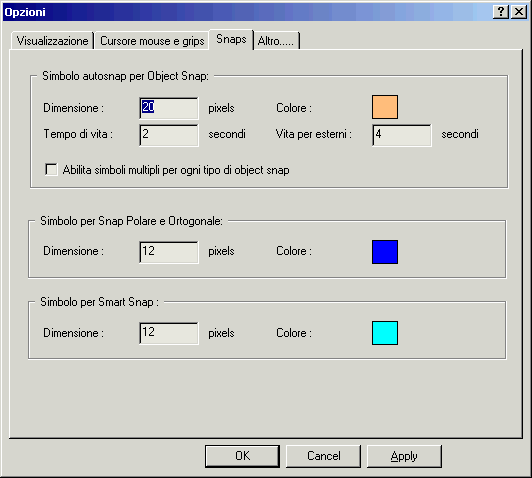Change the blue Snap Polare color swatch
This screenshot has height=478, width=532.
click(x=385, y=252)
